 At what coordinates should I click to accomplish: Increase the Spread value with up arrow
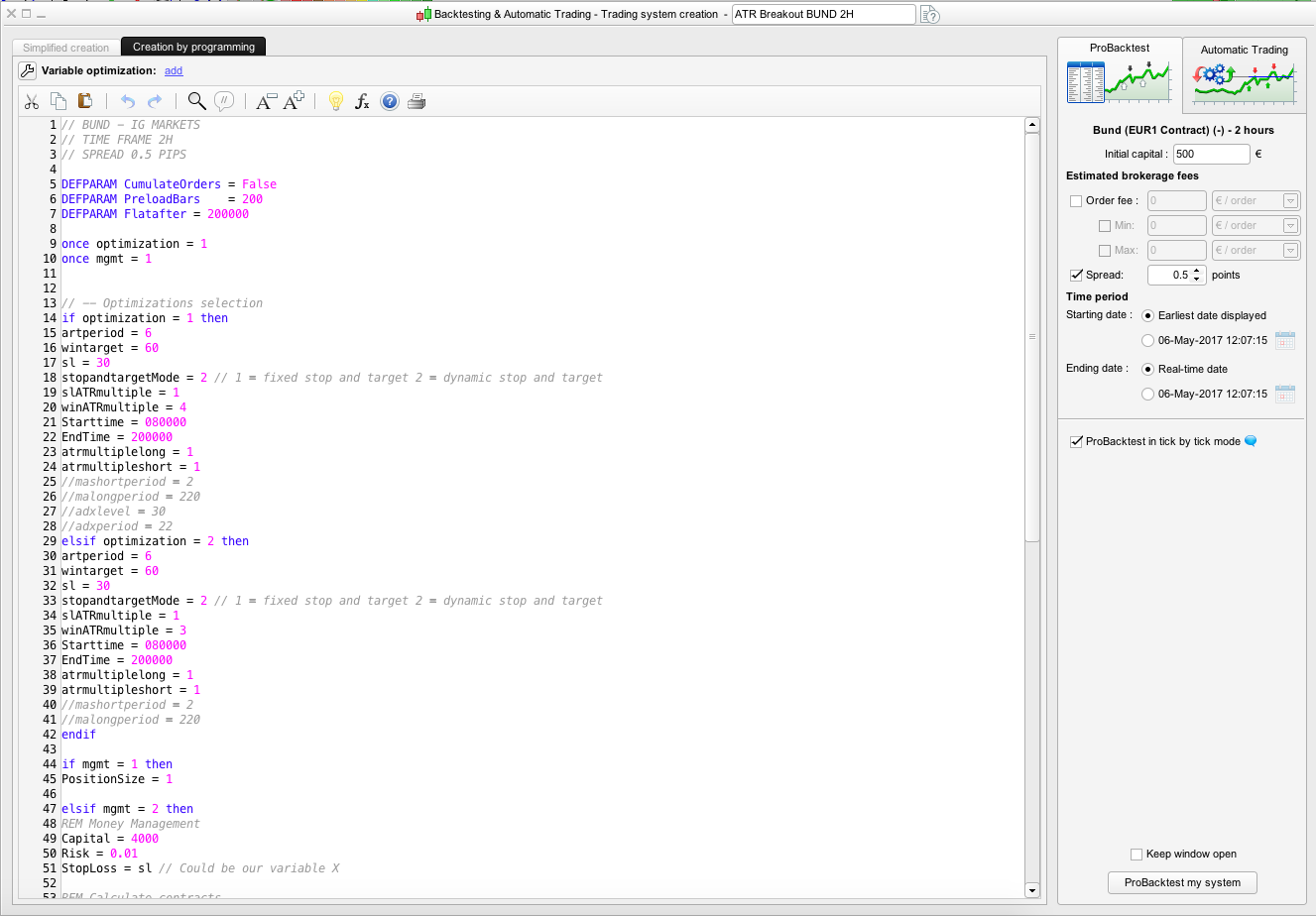[x=1197, y=271]
